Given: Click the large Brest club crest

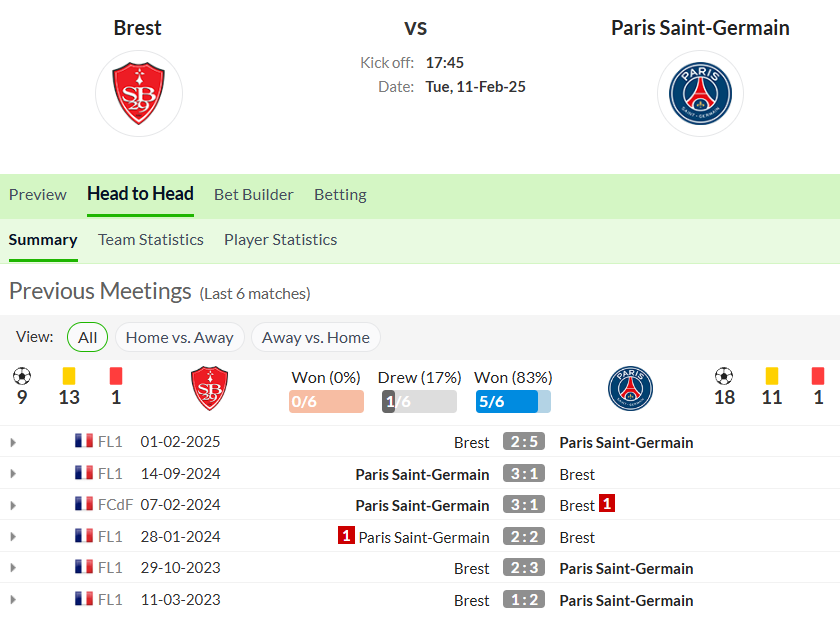Looking at the screenshot, I should click(x=139, y=94).
